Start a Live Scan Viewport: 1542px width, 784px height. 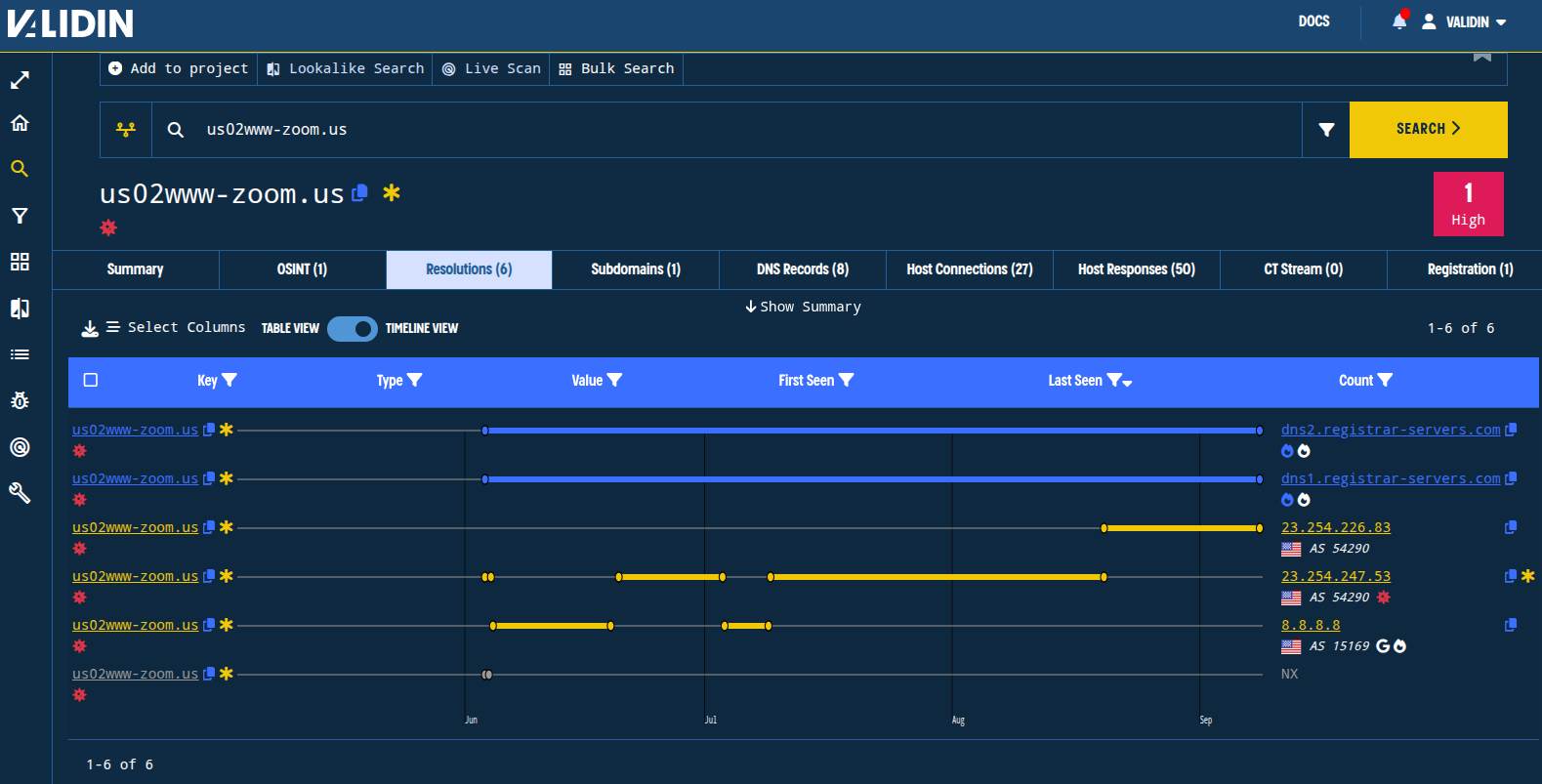491,68
